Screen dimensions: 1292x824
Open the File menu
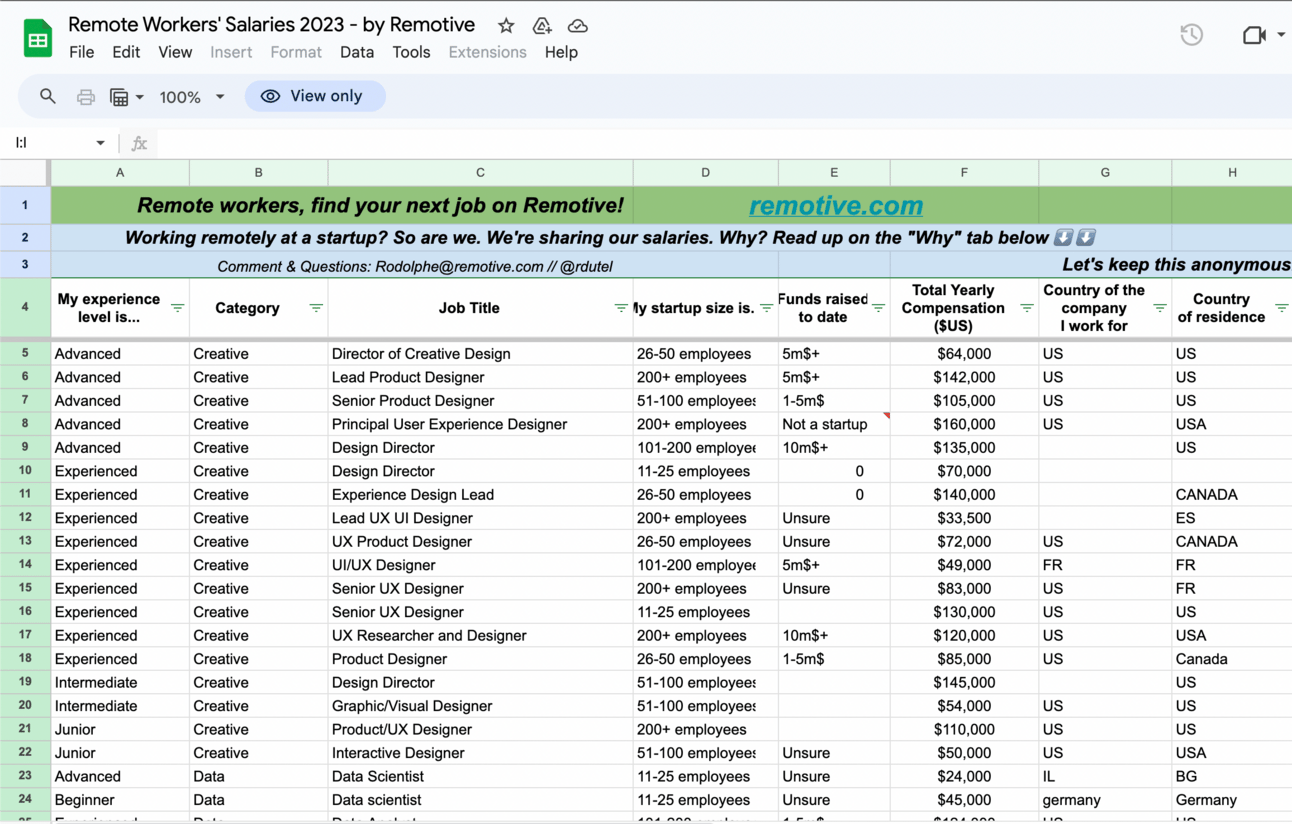pyautogui.click(x=81, y=52)
